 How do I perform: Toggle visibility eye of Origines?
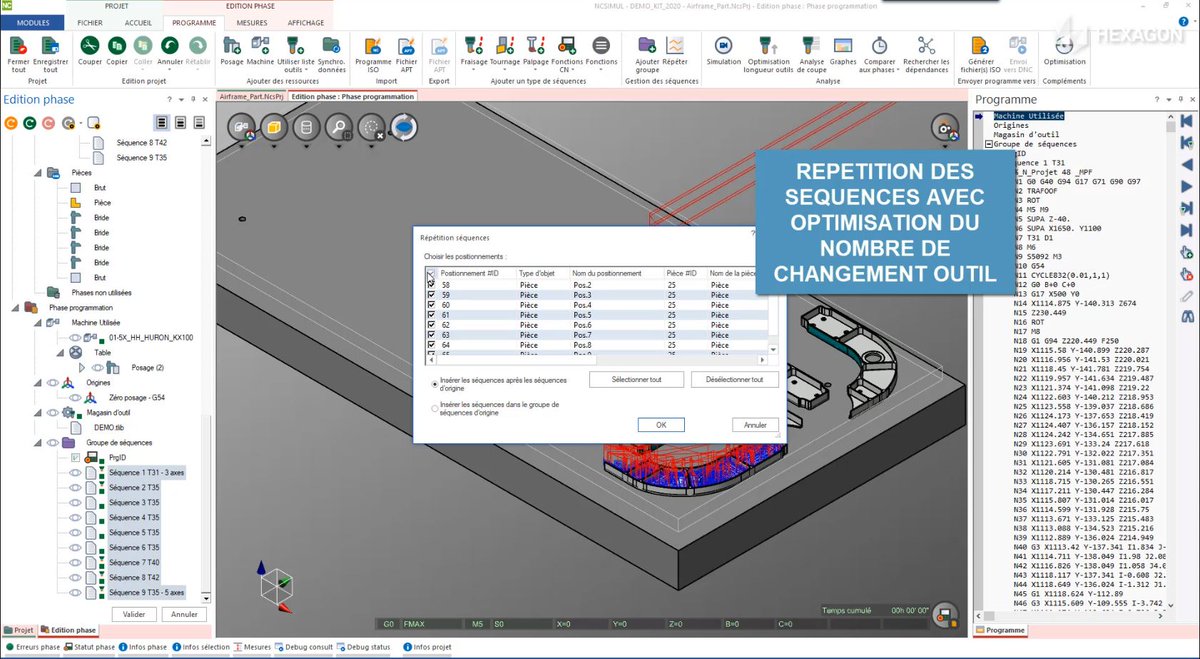[53, 382]
